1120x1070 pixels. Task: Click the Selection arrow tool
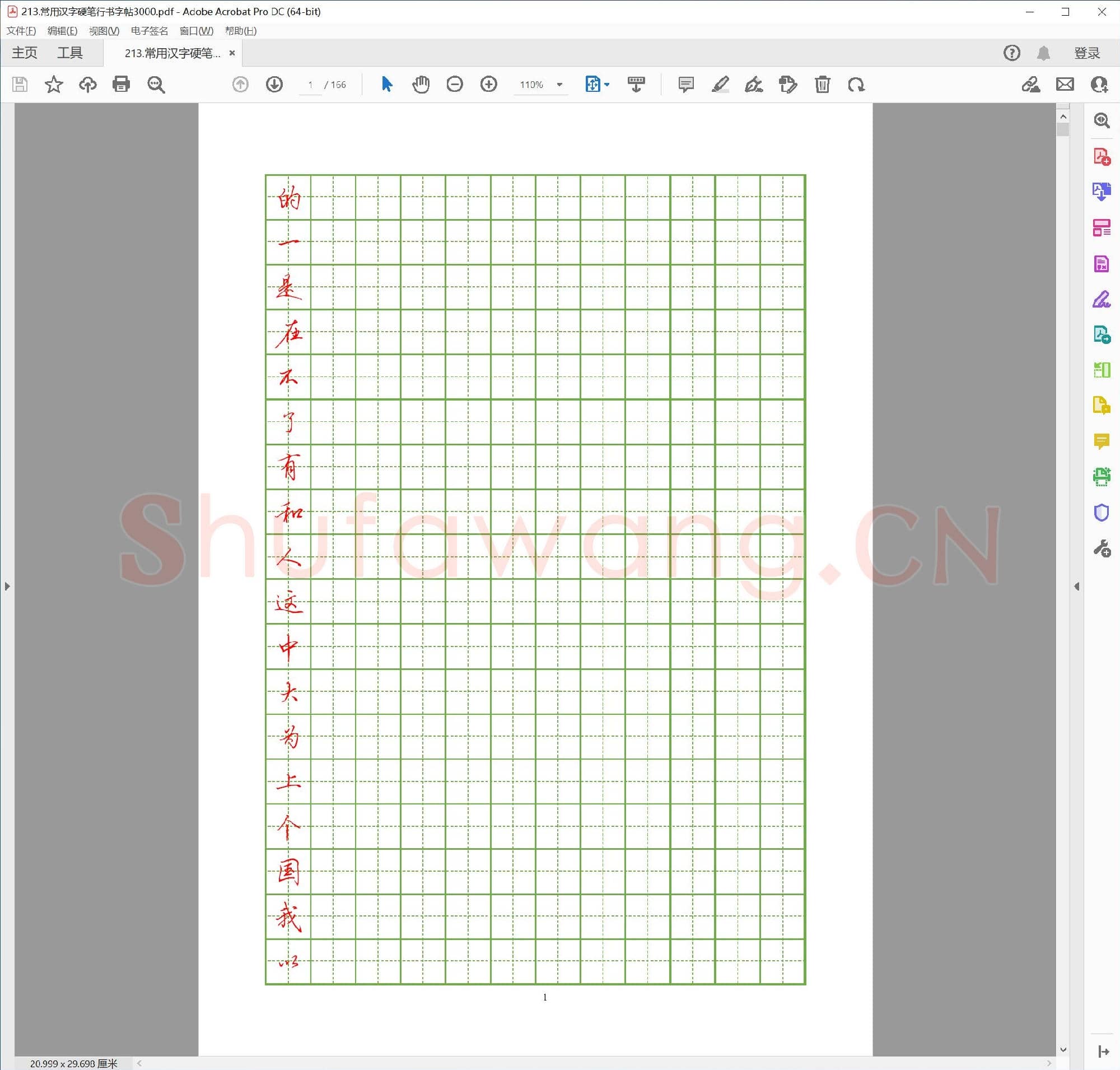386,85
